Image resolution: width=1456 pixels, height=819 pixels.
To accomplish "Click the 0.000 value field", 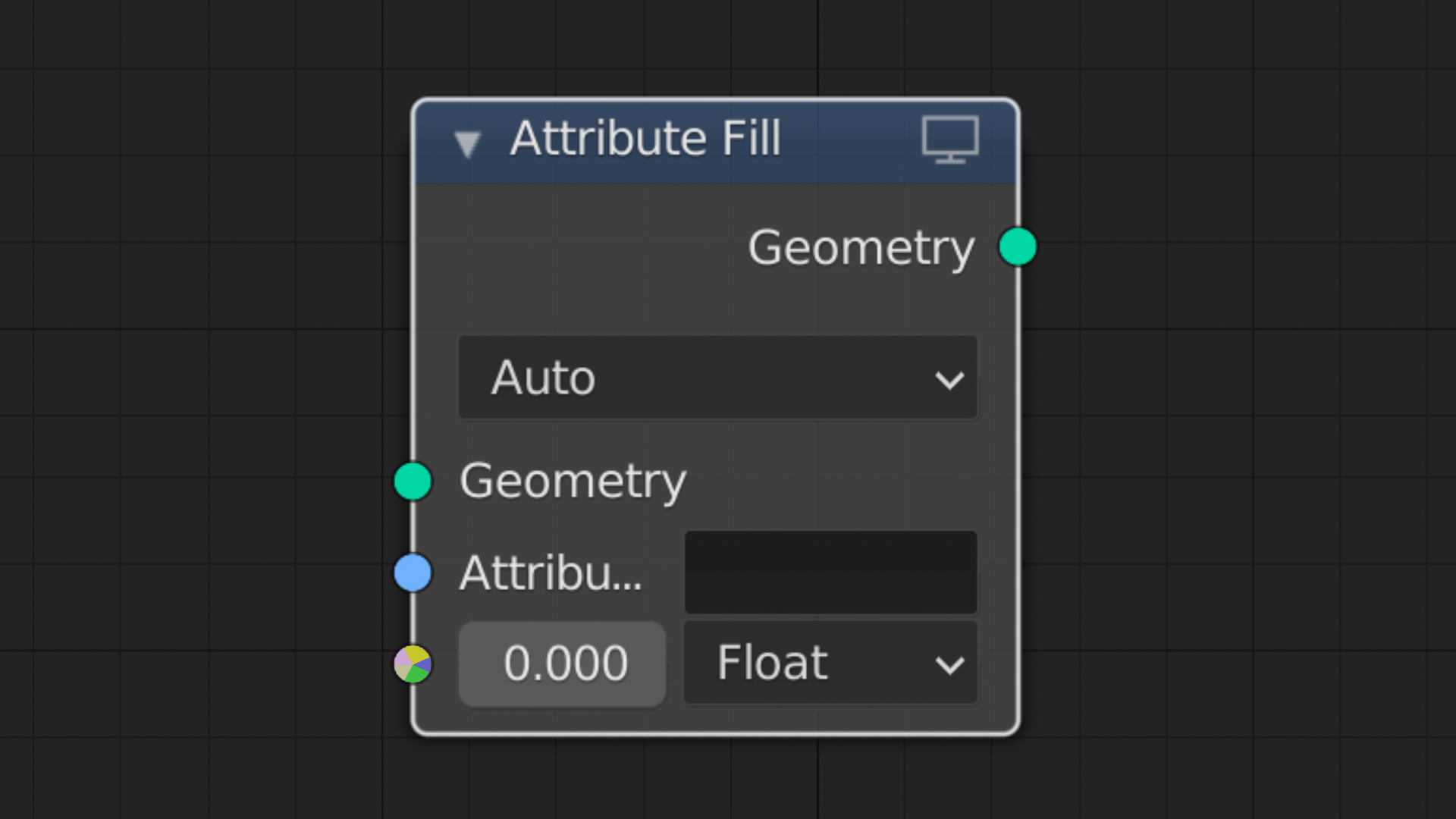I will pyautogui.click(x=562, y=664).
